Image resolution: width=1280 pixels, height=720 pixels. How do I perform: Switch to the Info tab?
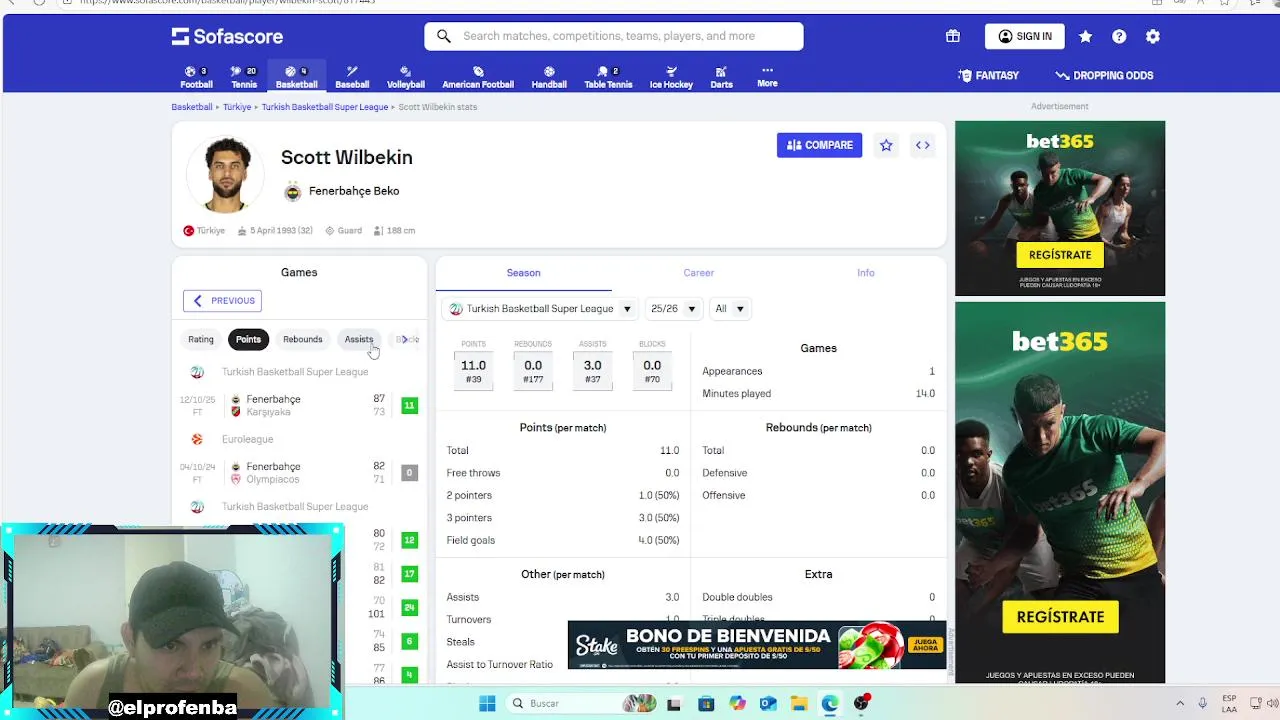point(866,273)
